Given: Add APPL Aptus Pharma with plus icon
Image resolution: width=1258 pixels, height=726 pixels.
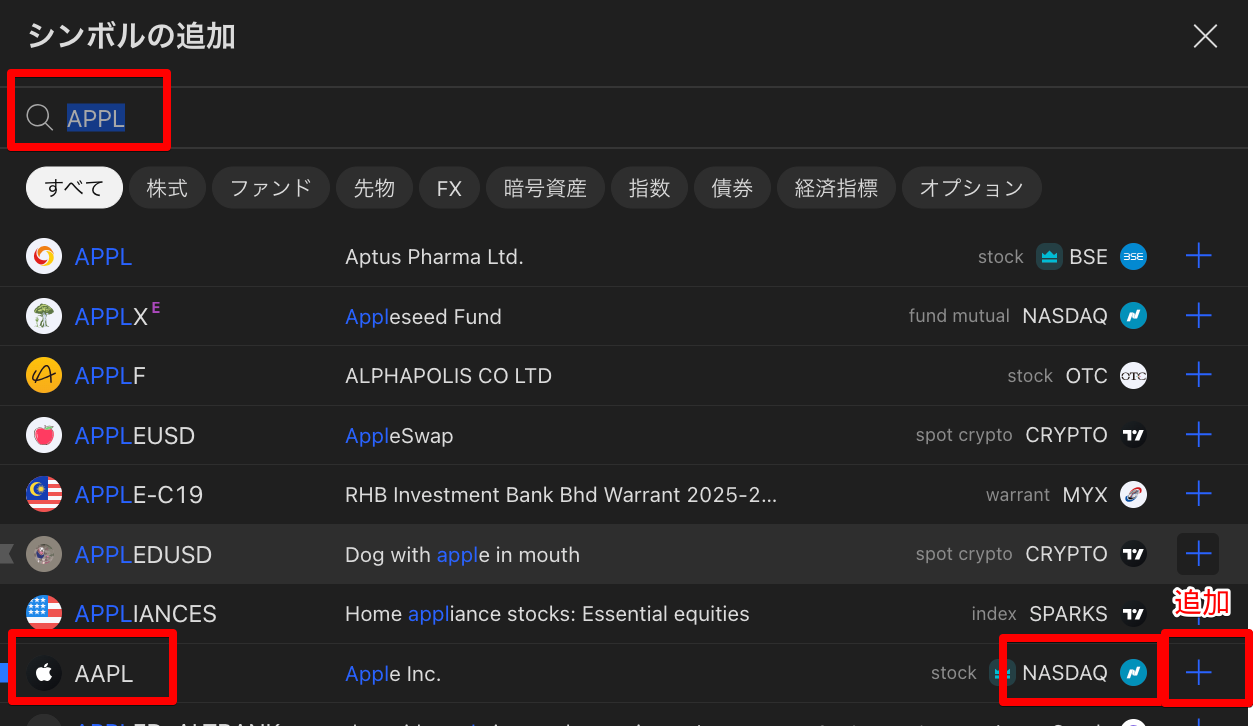Looking at the screenshot, I should coord(1198,257).
